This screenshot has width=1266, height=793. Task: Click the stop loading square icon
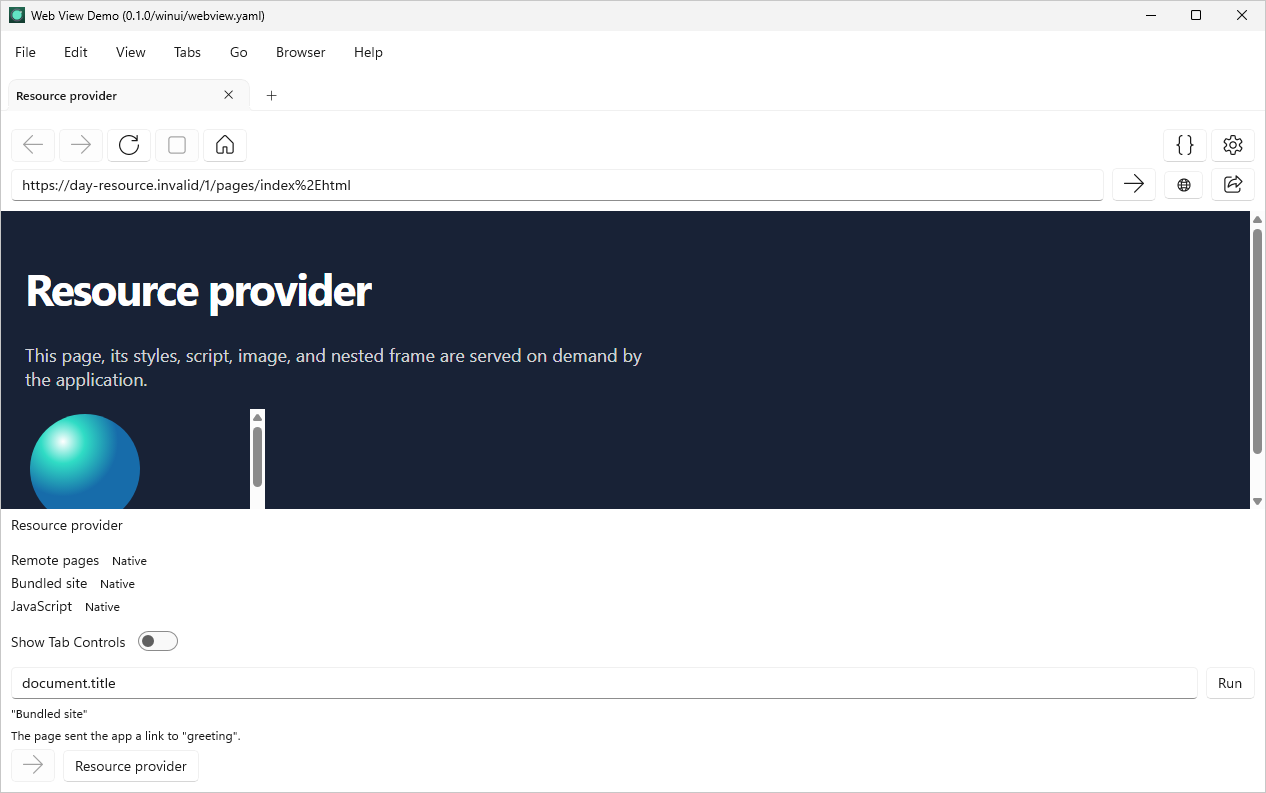[177, 145]
